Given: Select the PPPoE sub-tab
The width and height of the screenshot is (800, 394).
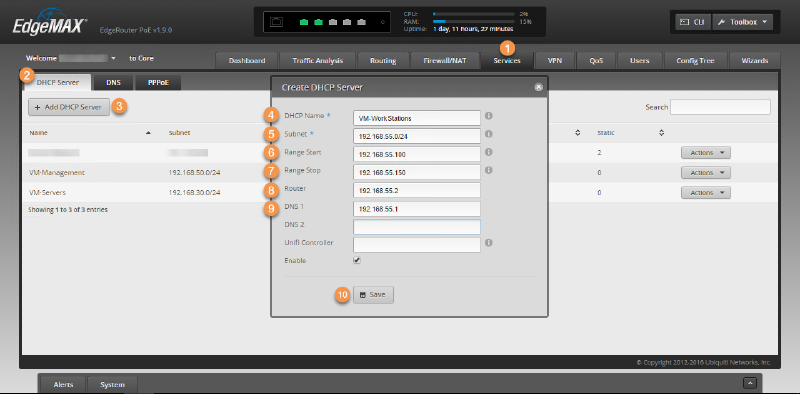Looking at the screenshot, I should pyautogui.click(x=158, y=82).
